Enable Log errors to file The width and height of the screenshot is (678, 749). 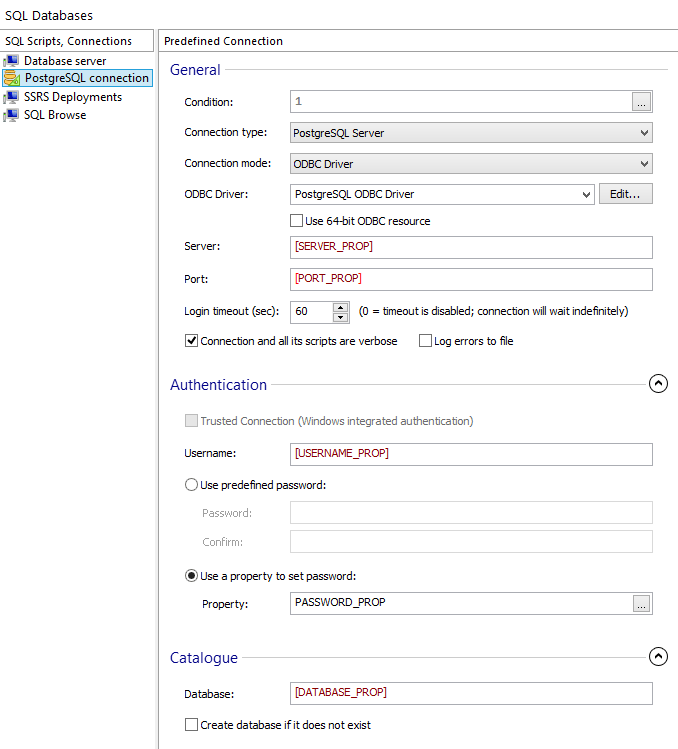point(425,341)
